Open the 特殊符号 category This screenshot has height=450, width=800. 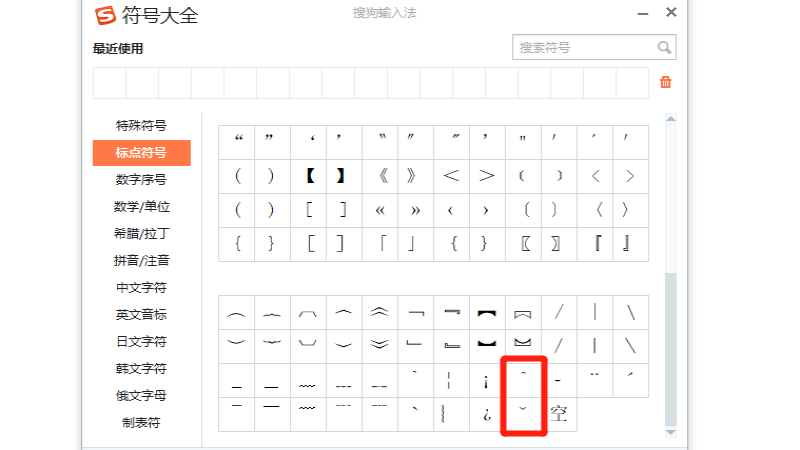click(x=141, y=126)
